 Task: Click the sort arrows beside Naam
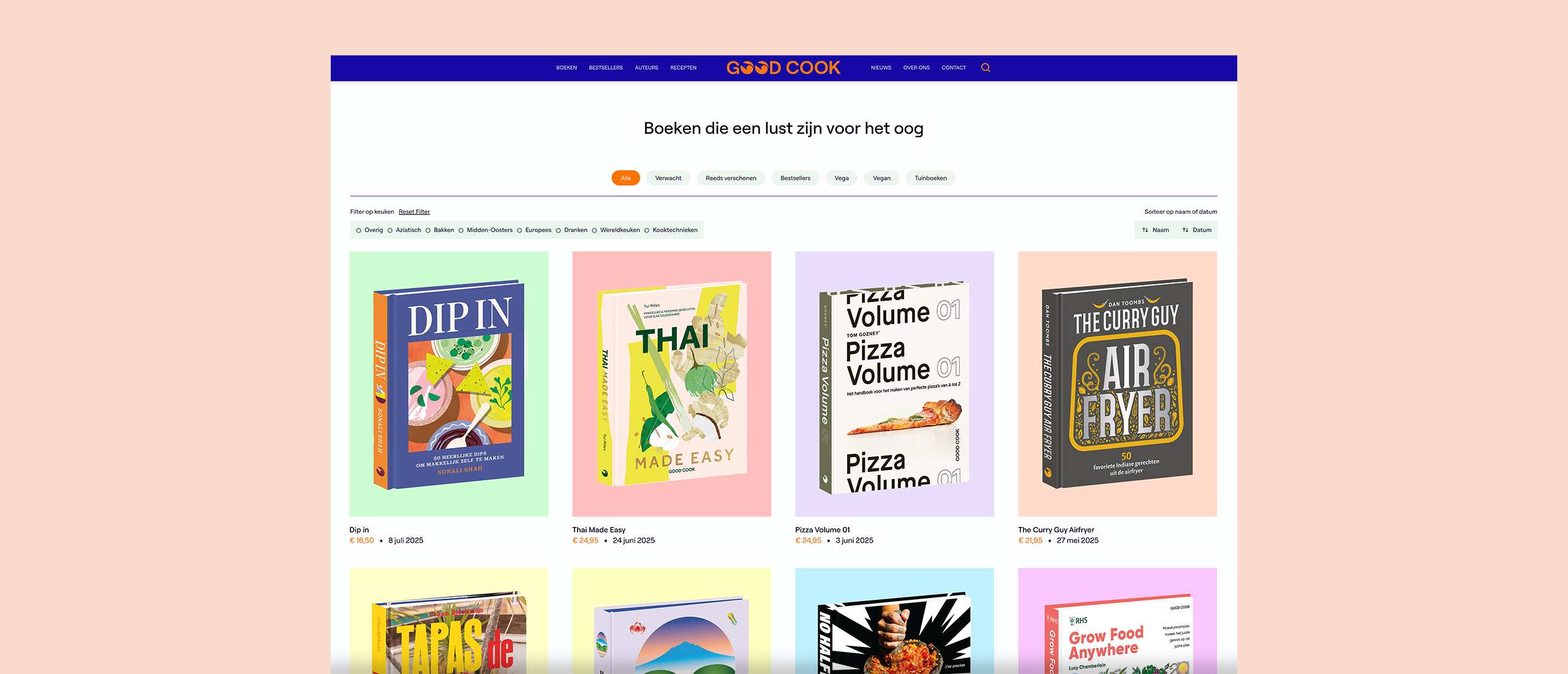click(x=1145, y=230)
